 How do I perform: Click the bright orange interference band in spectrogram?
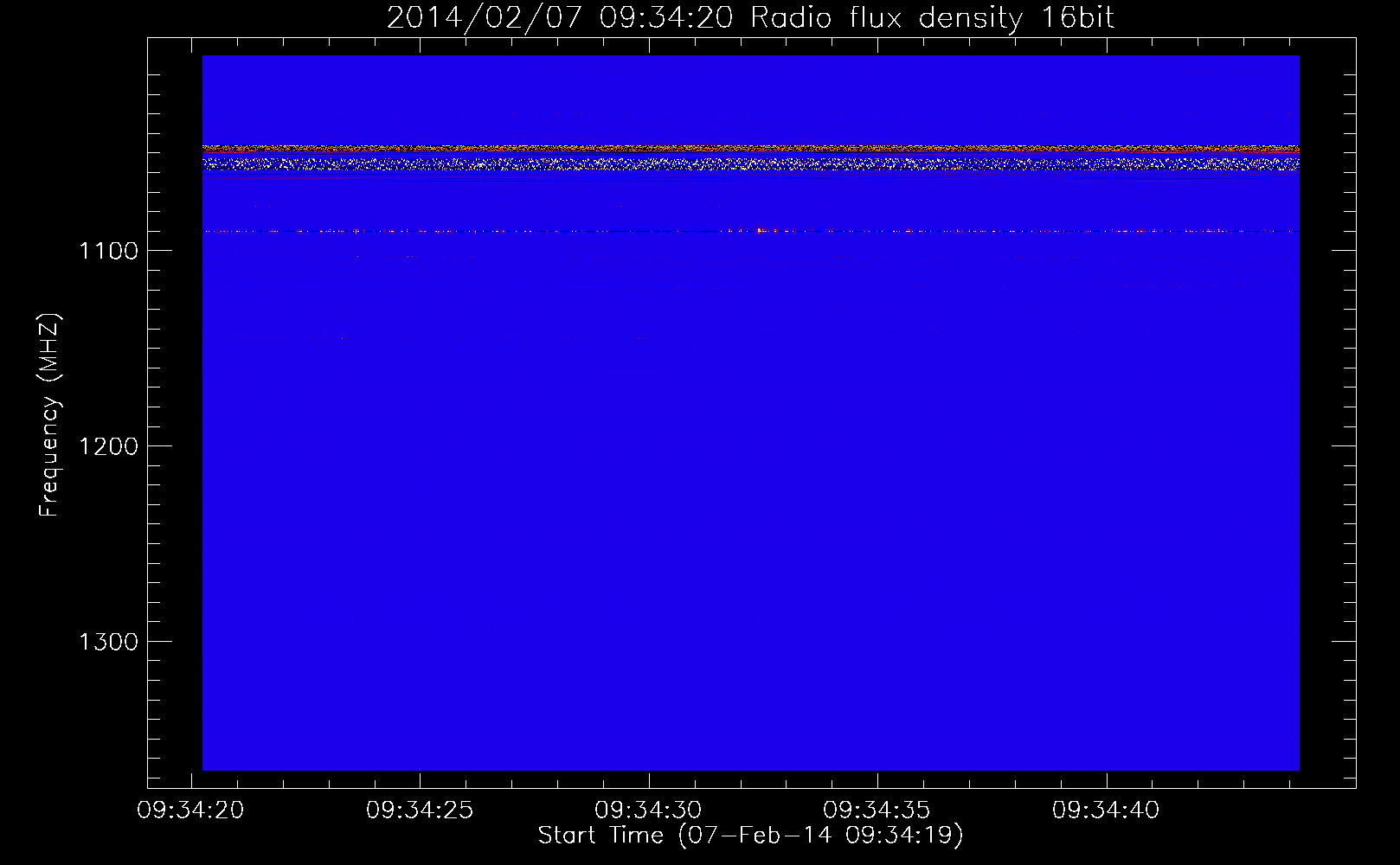click(750, 150)
